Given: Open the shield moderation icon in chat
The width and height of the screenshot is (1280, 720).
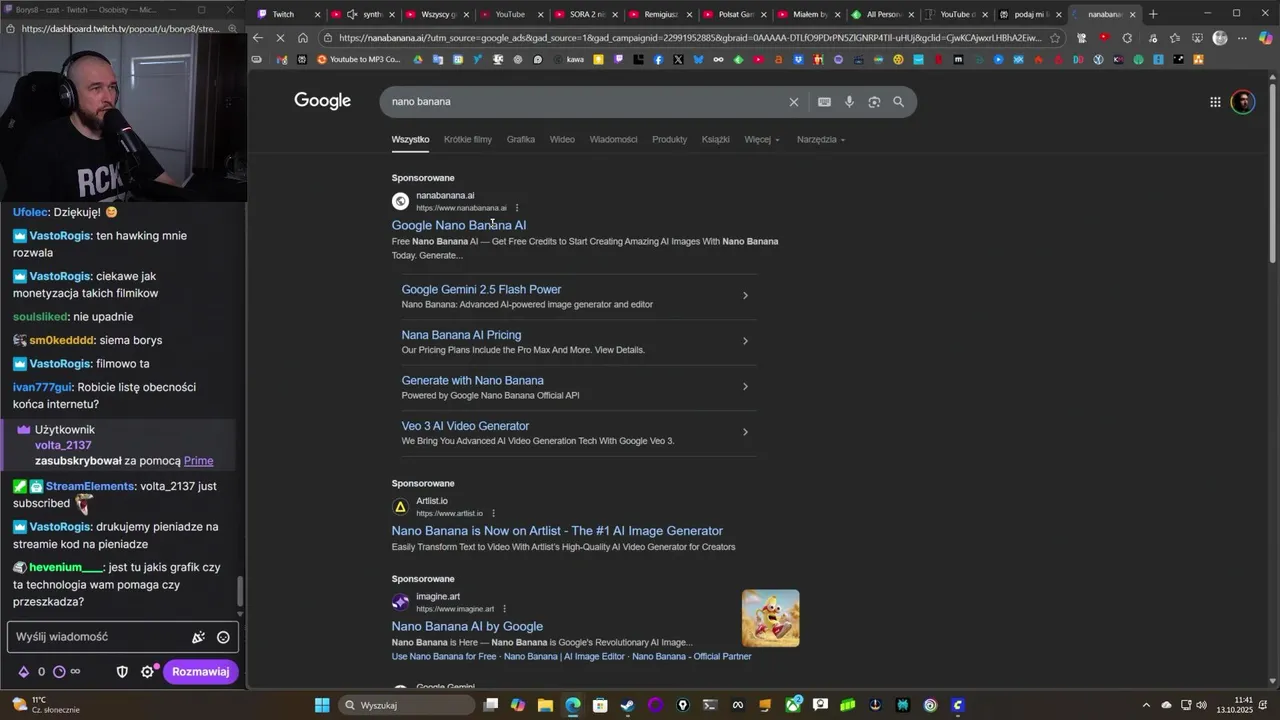Looking at the screenshot, I should pos(122,672).
